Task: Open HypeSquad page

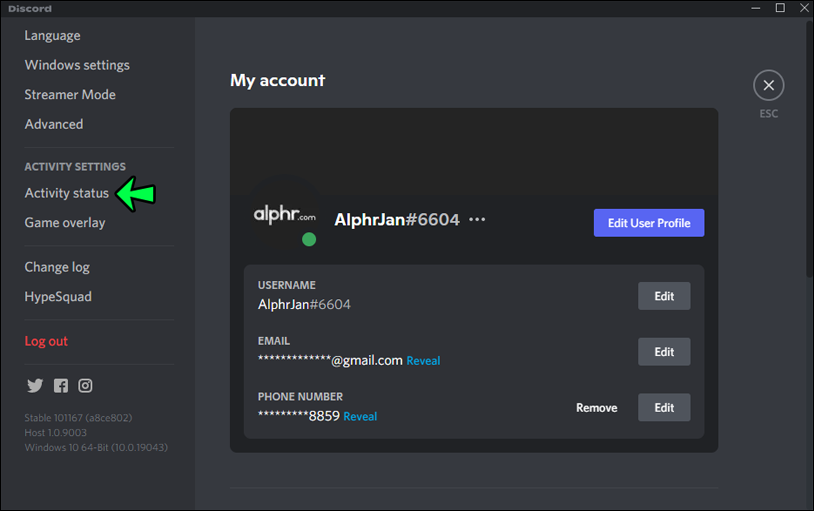Action: [58, 297]
